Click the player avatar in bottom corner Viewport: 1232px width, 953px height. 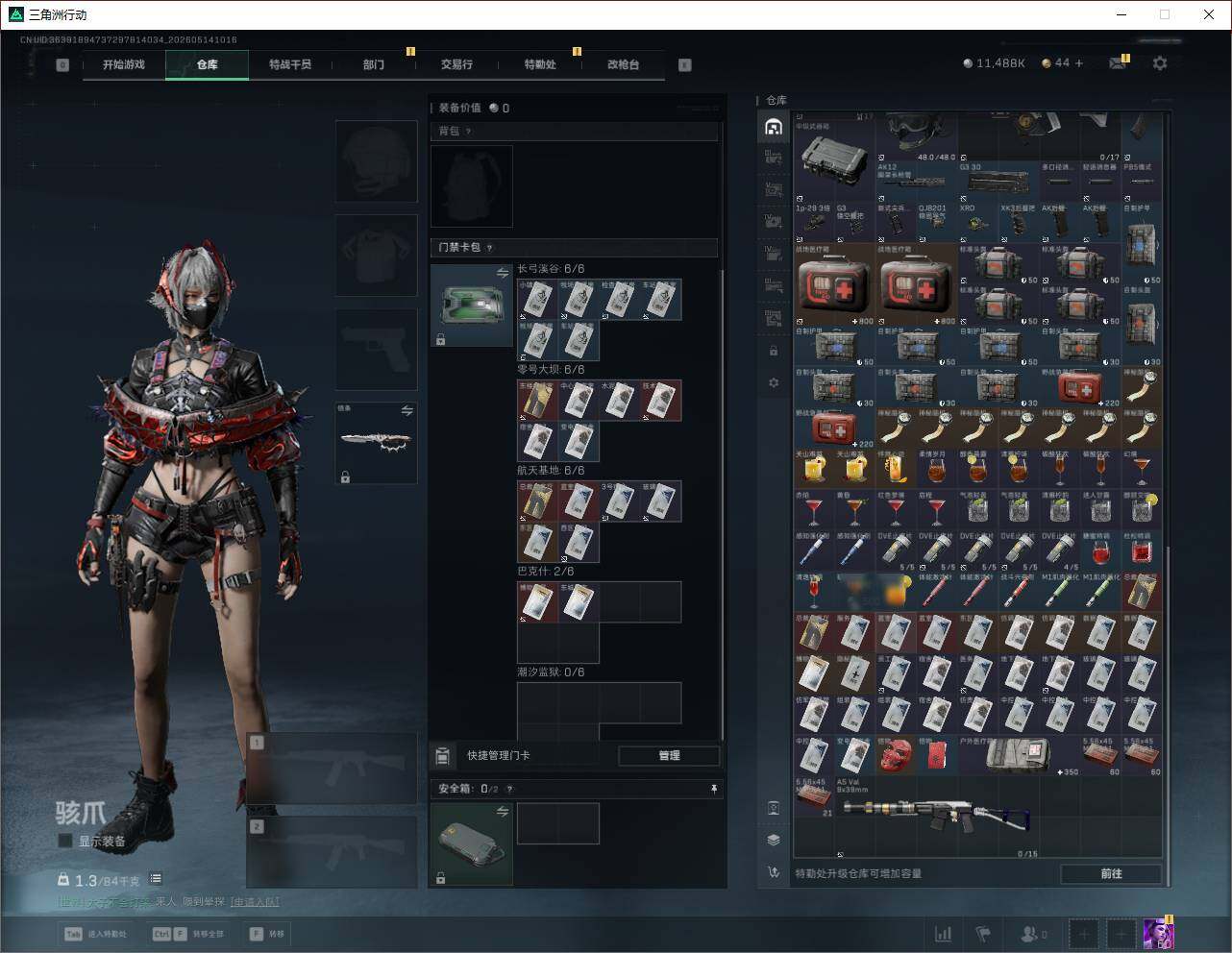click(1158, 934)
